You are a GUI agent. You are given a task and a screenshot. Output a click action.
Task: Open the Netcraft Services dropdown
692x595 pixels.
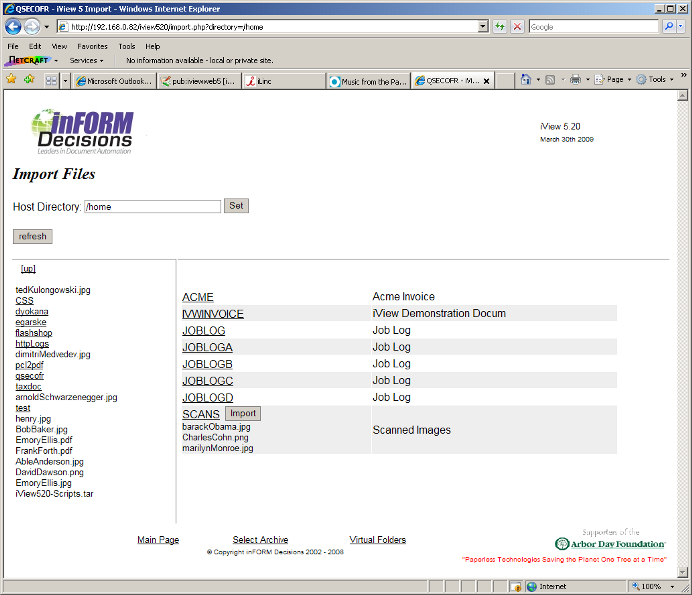[86, 60]
